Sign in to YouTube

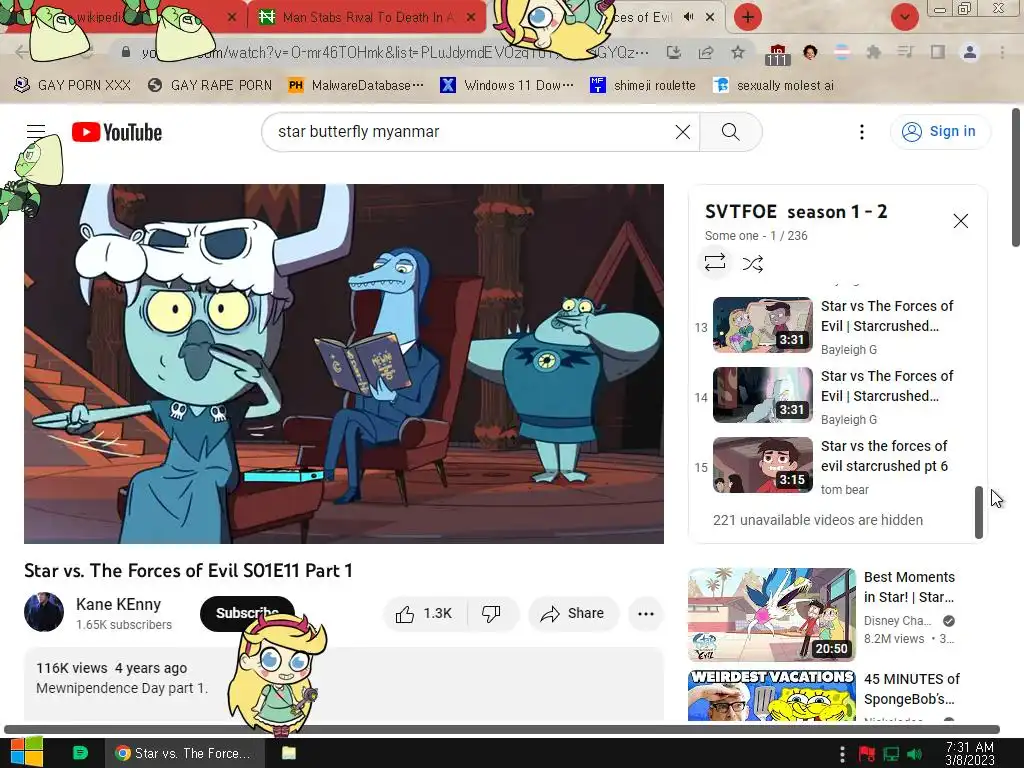(x=940, y=131)
